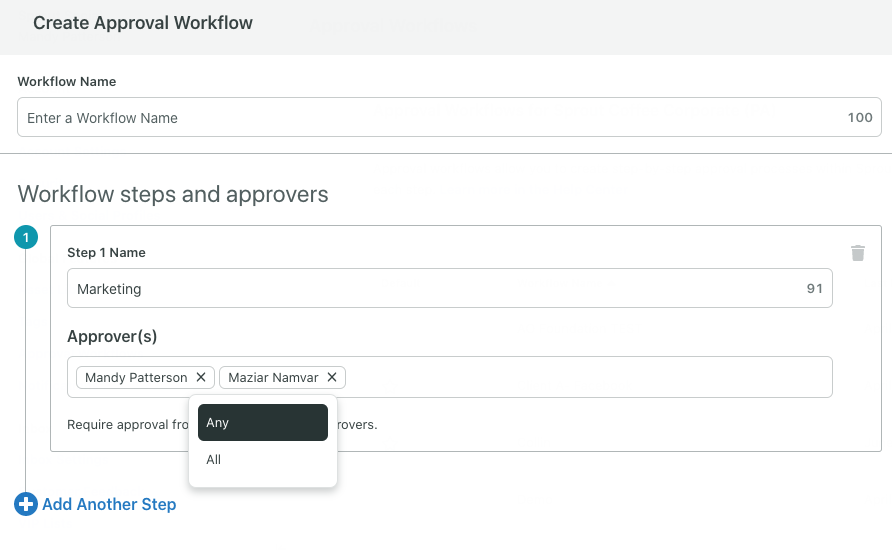
Task: Click the Workflow Name label
Action: tap(67, 81)
